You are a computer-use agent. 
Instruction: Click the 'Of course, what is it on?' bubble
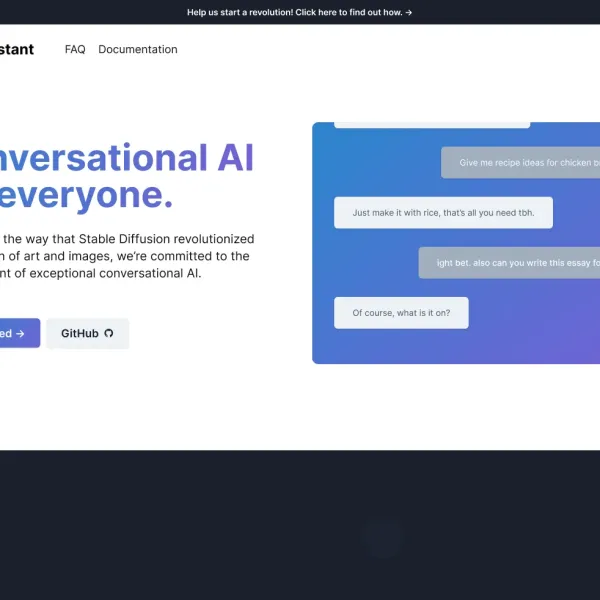(x=401, y=313)
